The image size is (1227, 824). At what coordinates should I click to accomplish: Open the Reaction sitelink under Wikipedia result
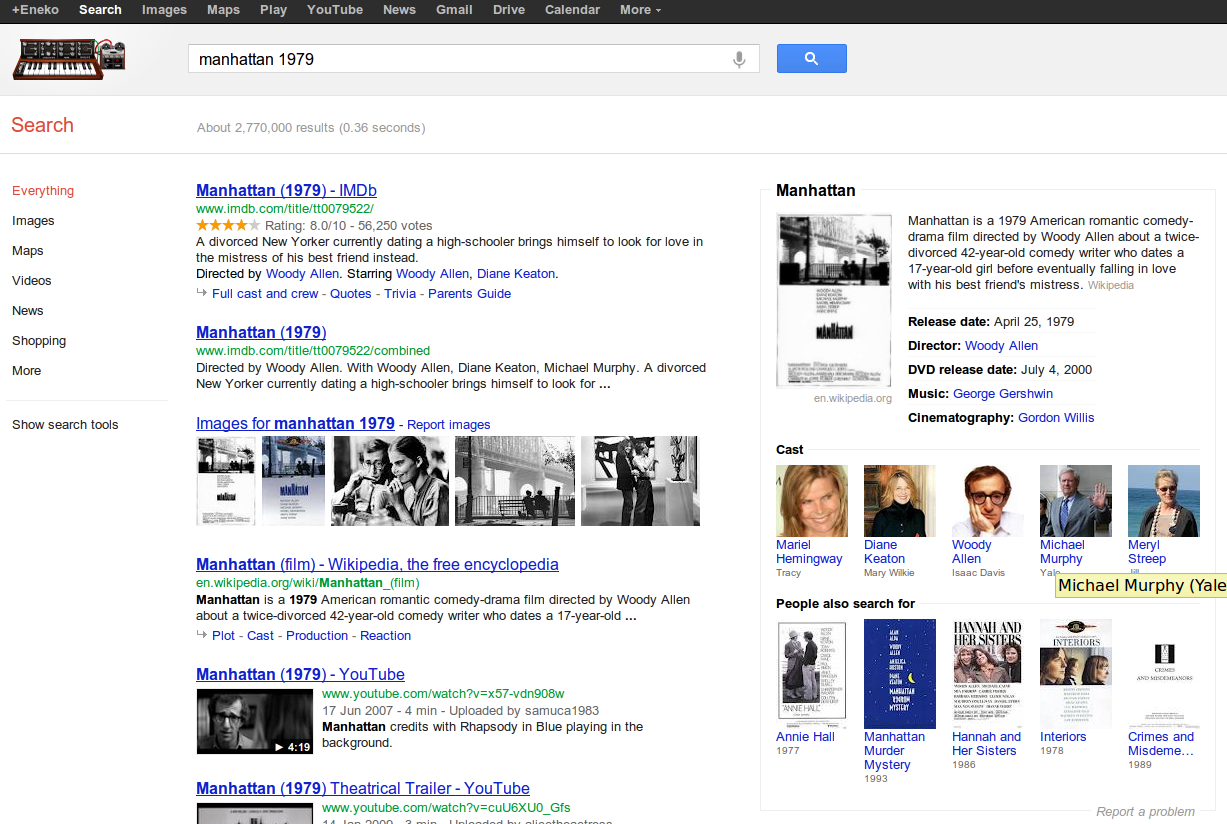point(385,636)
